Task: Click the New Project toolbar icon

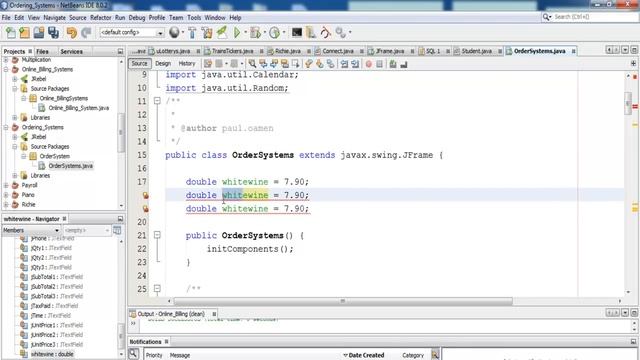Action: (x=24, y=33)
